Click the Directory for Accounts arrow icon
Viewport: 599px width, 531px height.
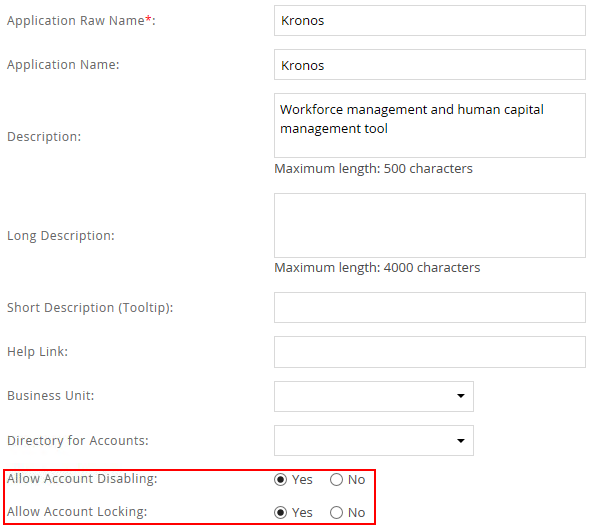(461, 441)
